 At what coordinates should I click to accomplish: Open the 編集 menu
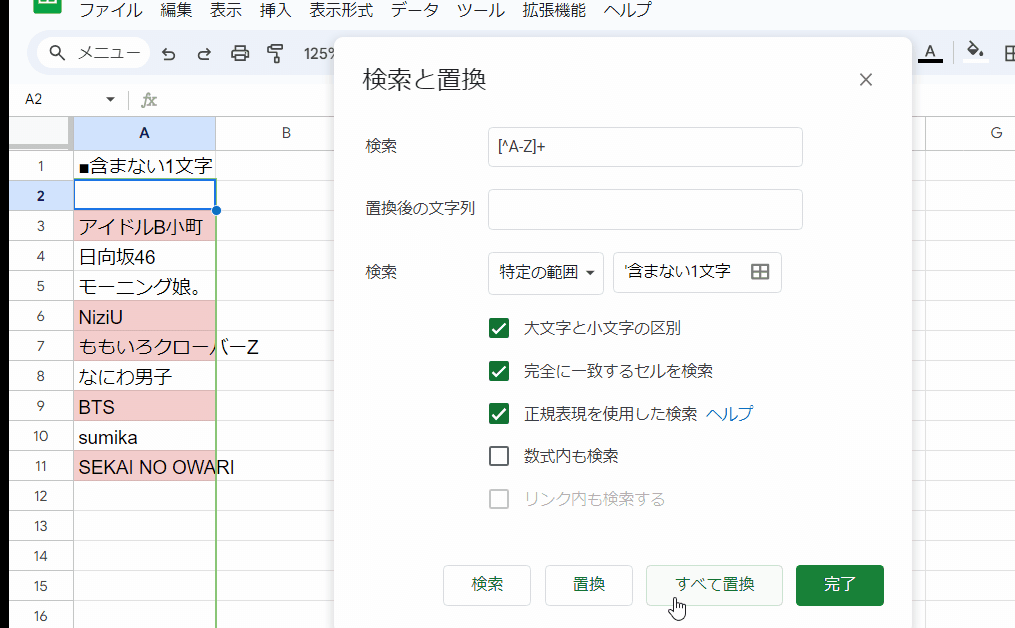(176, 10)
